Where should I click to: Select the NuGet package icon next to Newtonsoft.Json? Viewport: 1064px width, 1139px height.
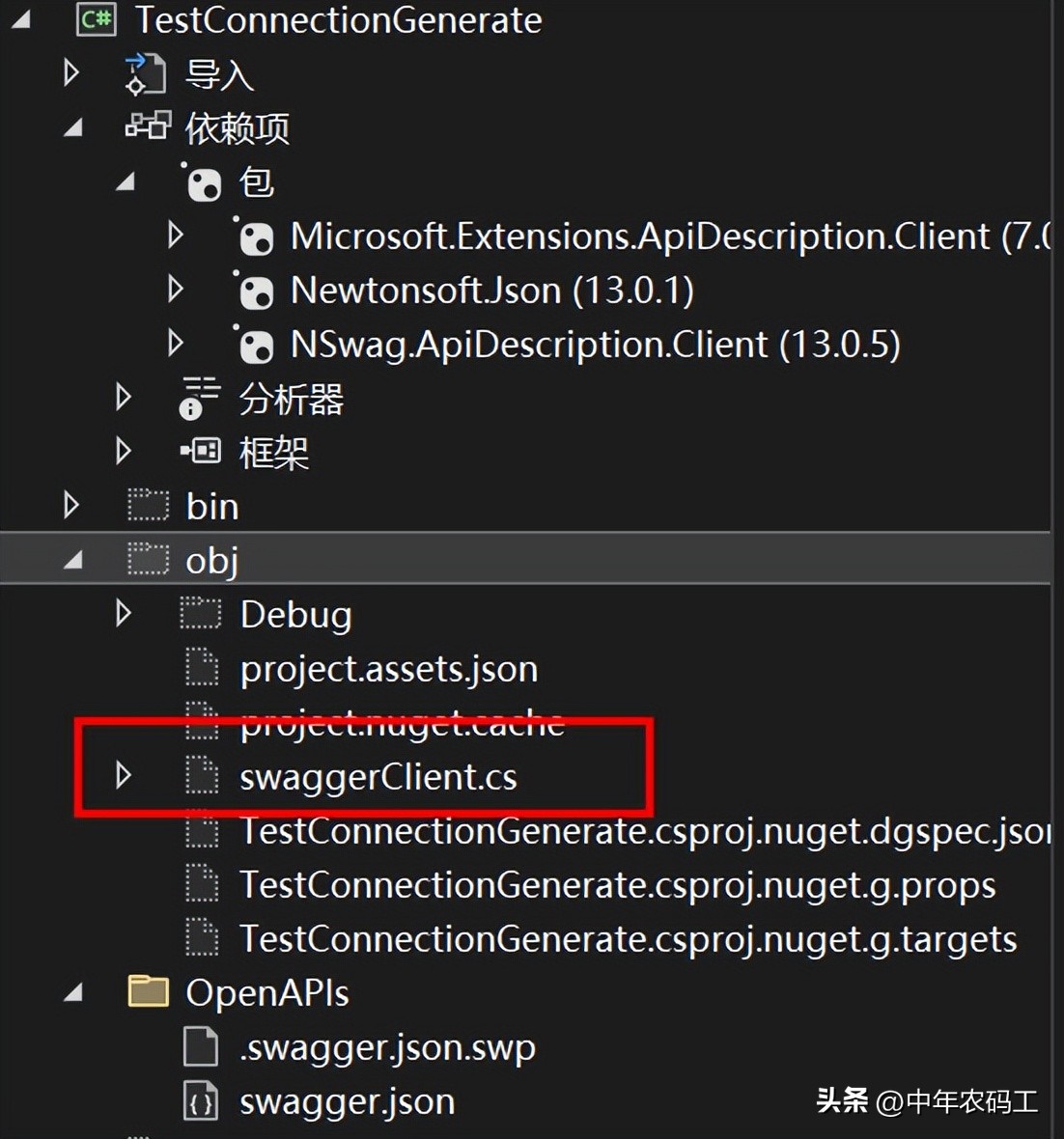click(x=256, y=290)
